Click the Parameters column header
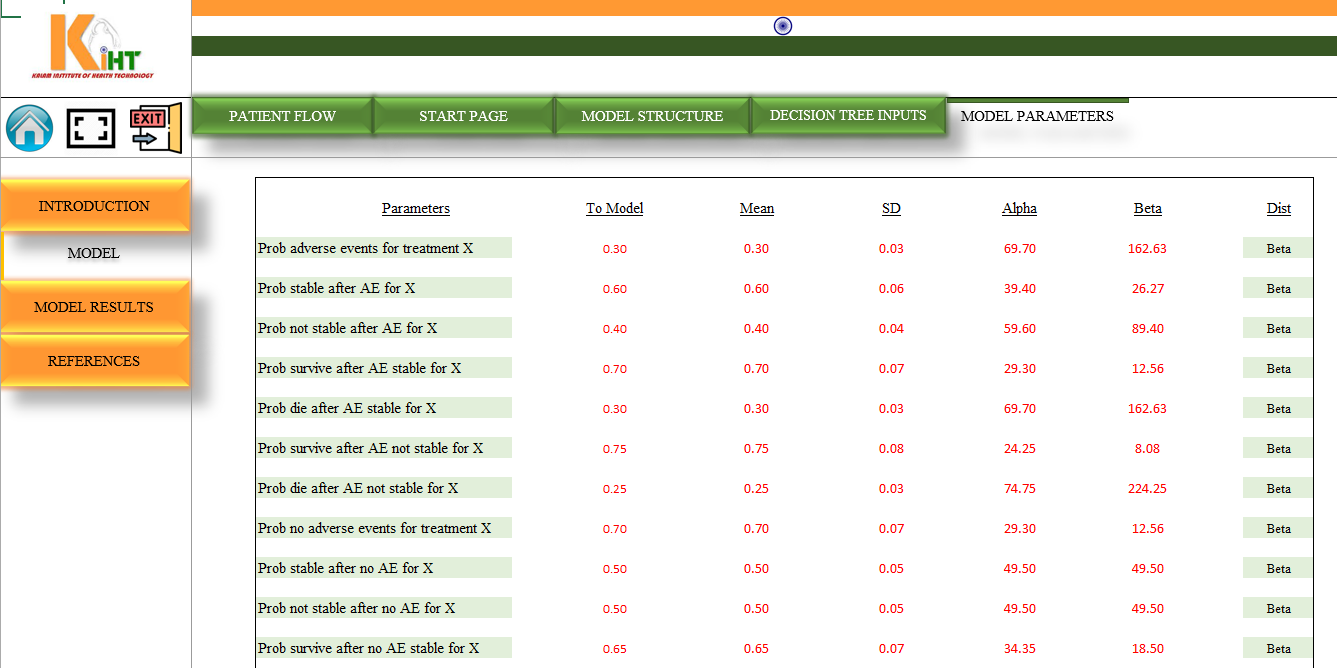The image size is (1337, 668). [416, 209]
